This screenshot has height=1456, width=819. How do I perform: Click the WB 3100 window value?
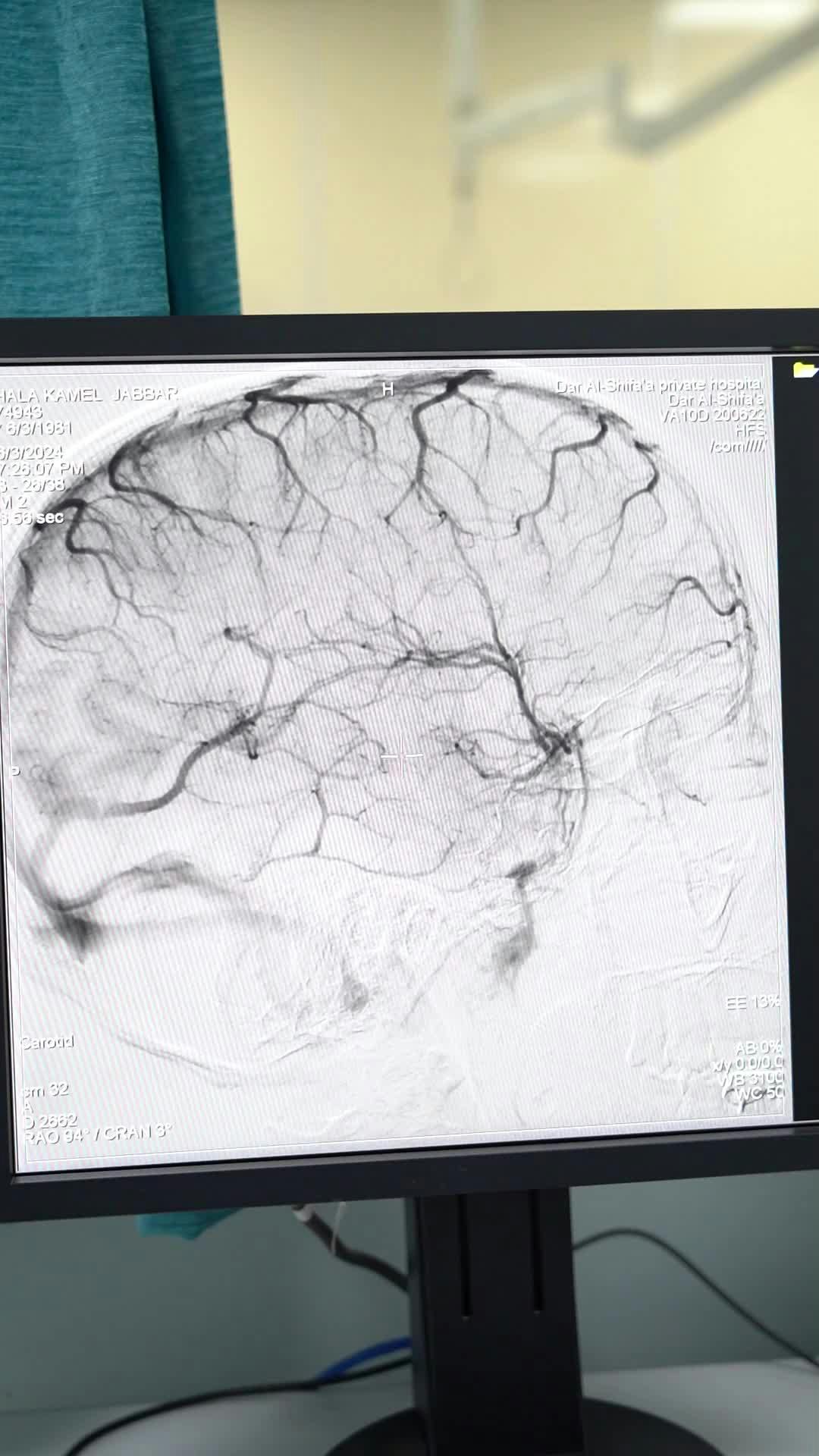coord(752,1078)
